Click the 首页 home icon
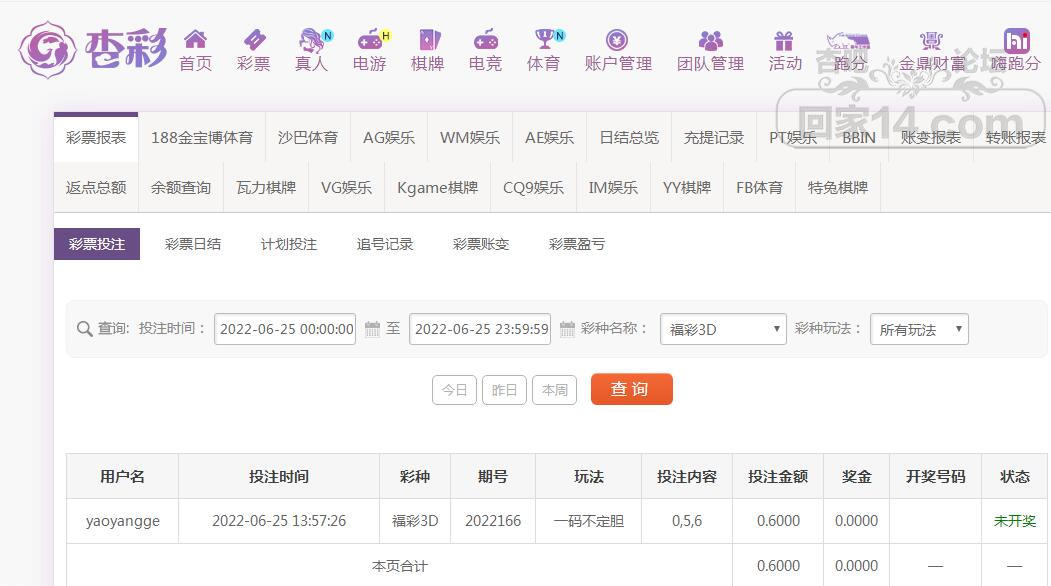 point(196,42)
